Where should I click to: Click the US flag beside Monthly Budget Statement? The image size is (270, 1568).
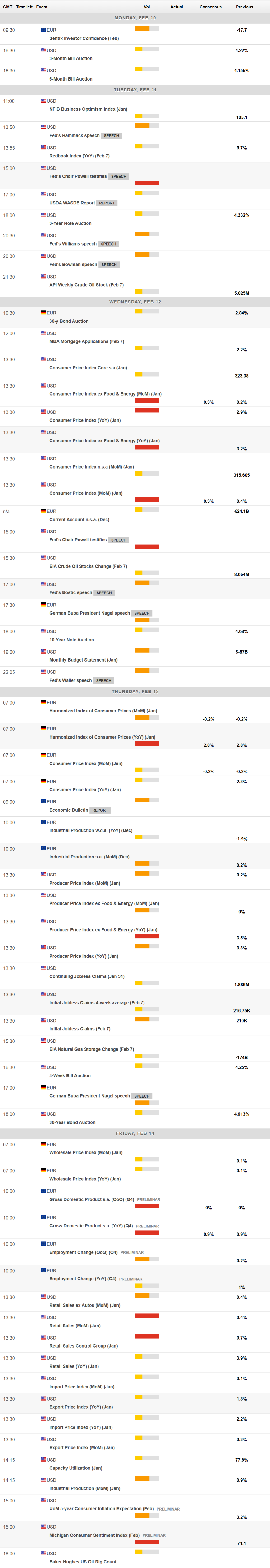tap(43, 652)
